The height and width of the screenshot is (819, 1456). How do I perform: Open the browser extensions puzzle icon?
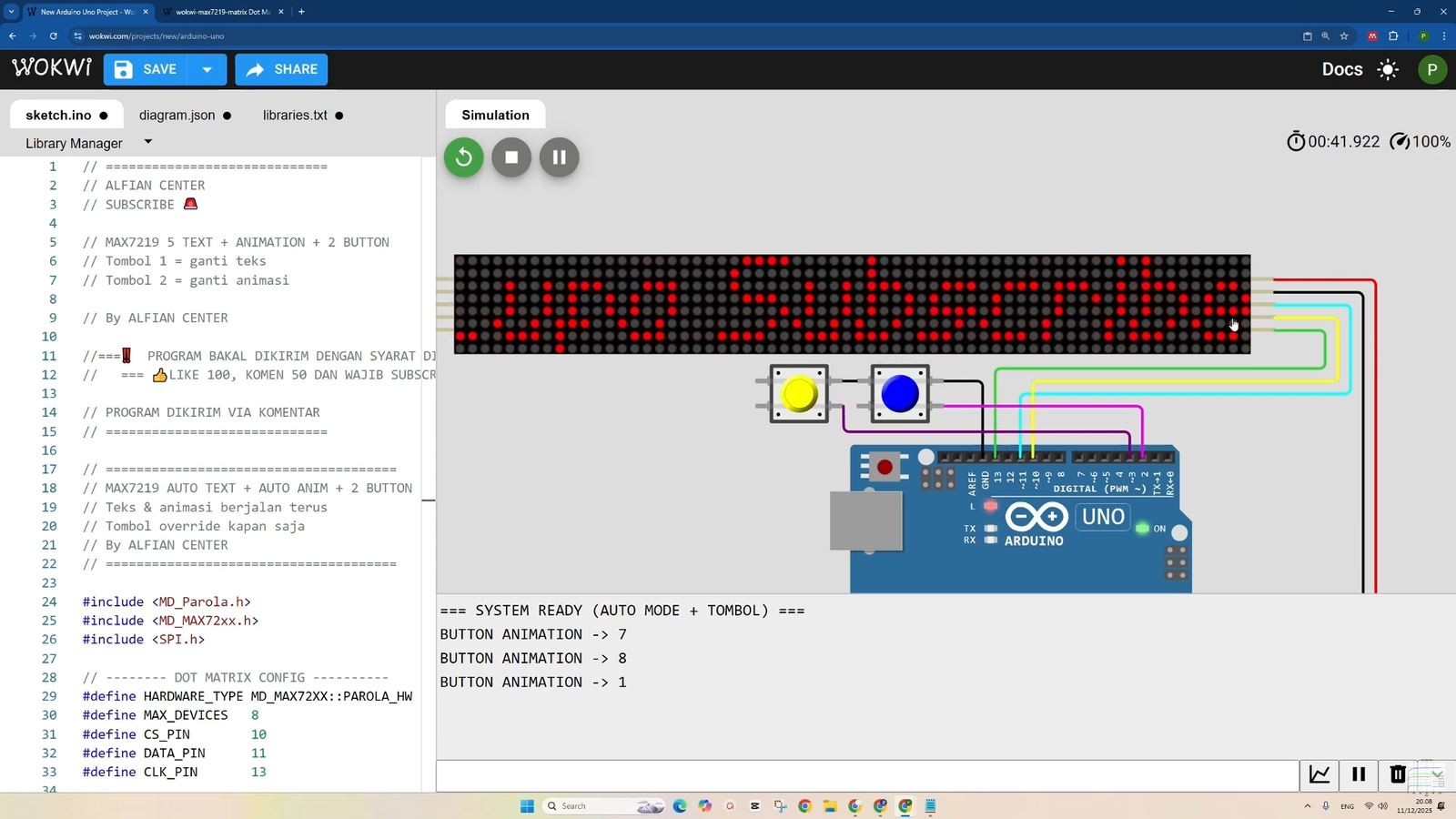pyautogui.click(x=1393, y=36)
